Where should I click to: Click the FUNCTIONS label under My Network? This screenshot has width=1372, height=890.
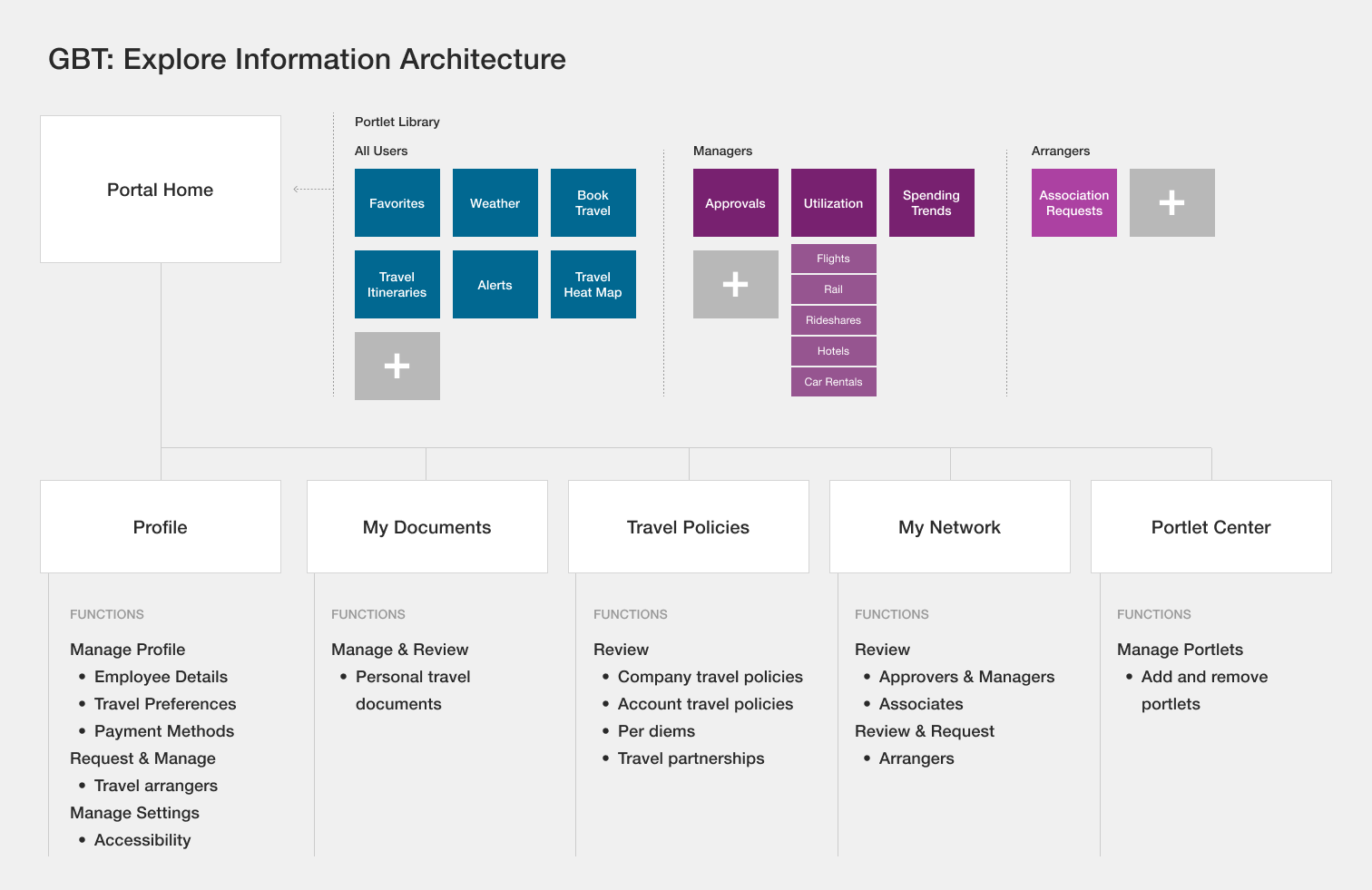(x=892, y=614)
